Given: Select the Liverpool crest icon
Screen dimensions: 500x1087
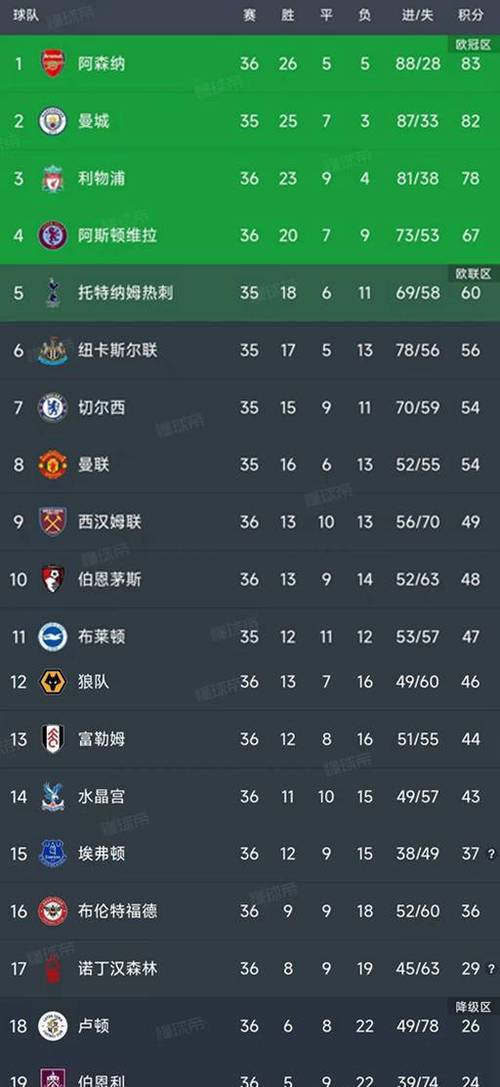Looking at the screenshot, I should tap(53, 178).
